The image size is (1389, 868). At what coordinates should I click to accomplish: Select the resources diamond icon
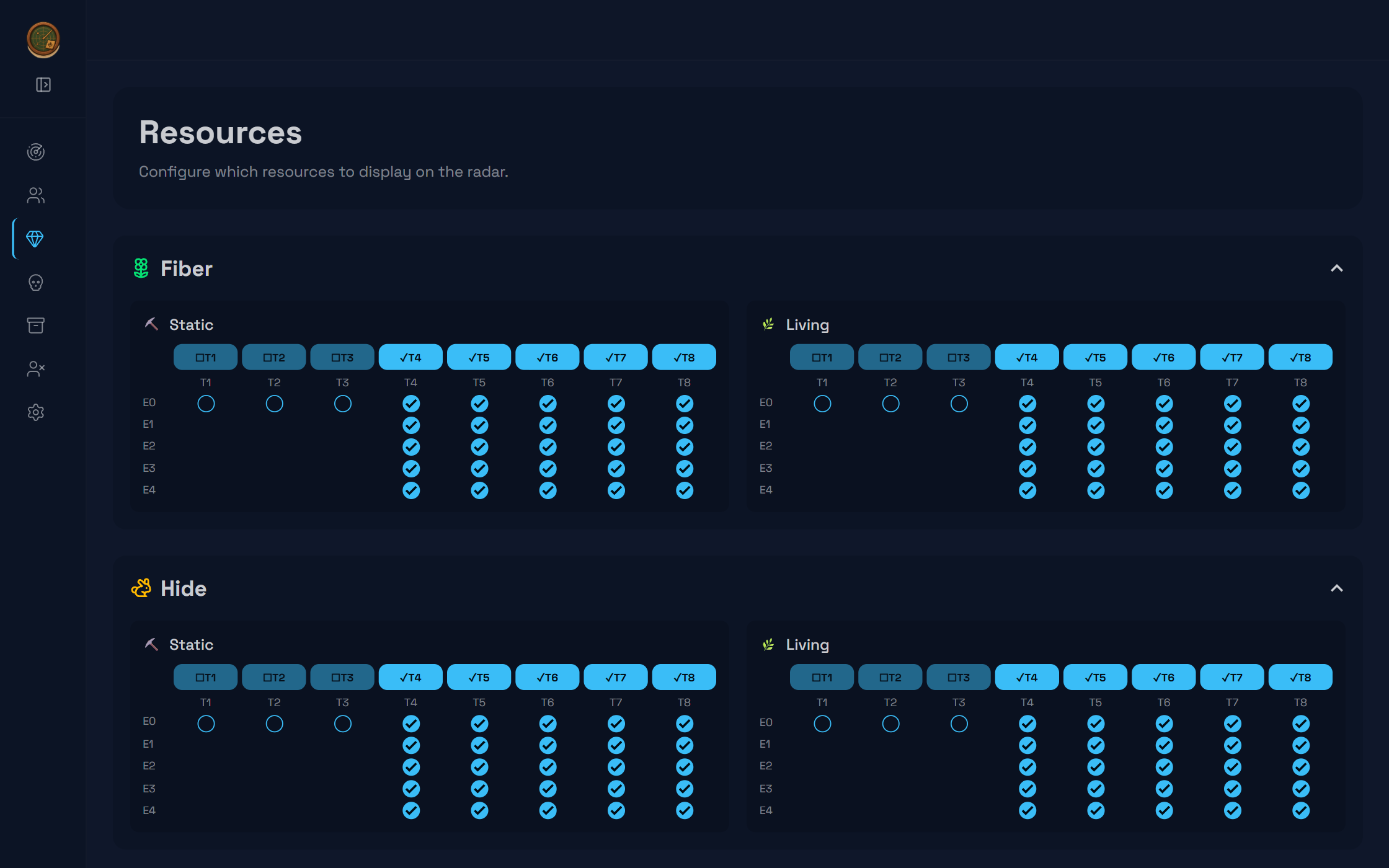click(35, 239)
